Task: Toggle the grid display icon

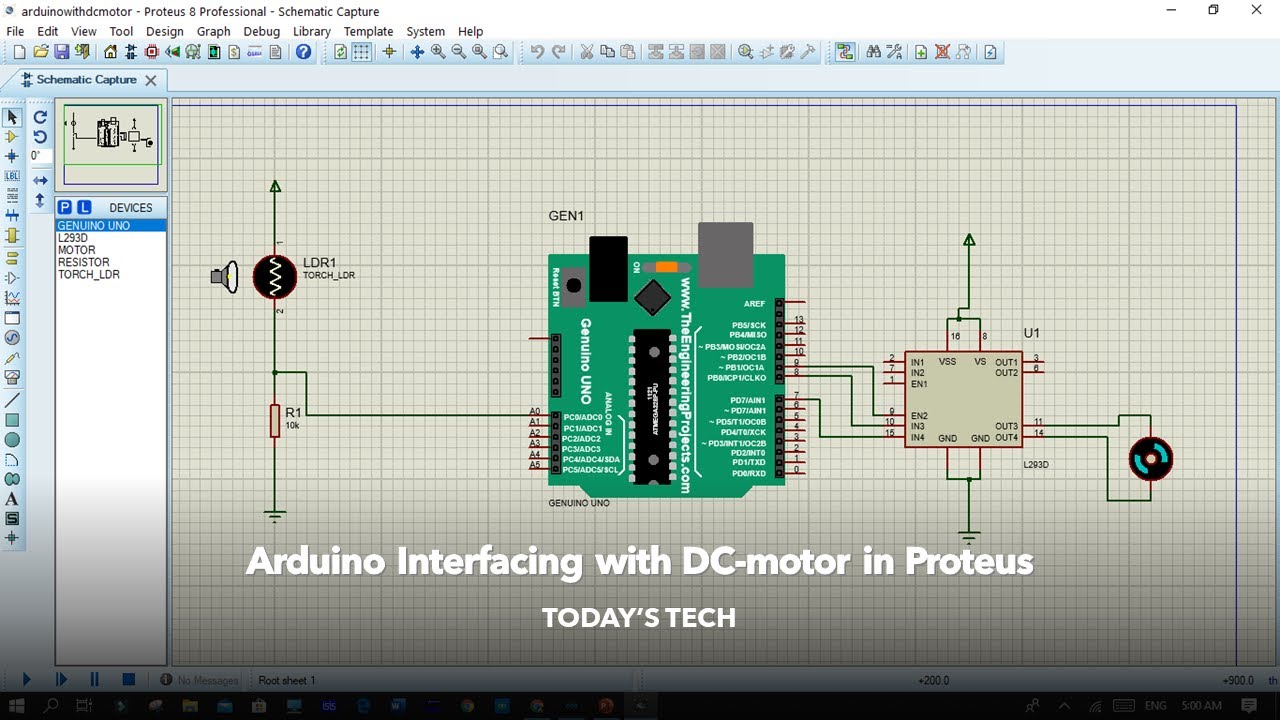Action: 362,52
